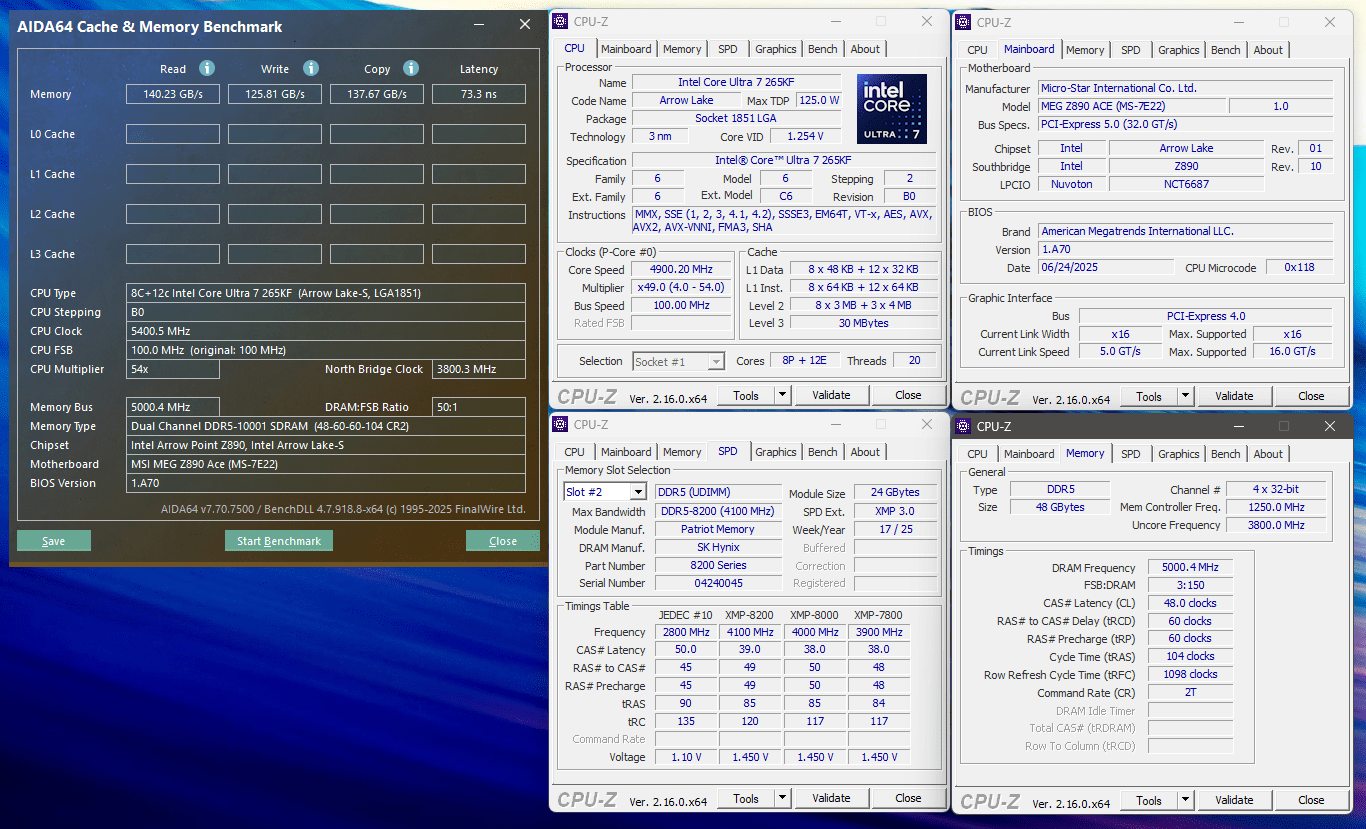Screen dimensions: 1366x829
Task: Click the info icon beside Write
Action: [x=311, y=68]
